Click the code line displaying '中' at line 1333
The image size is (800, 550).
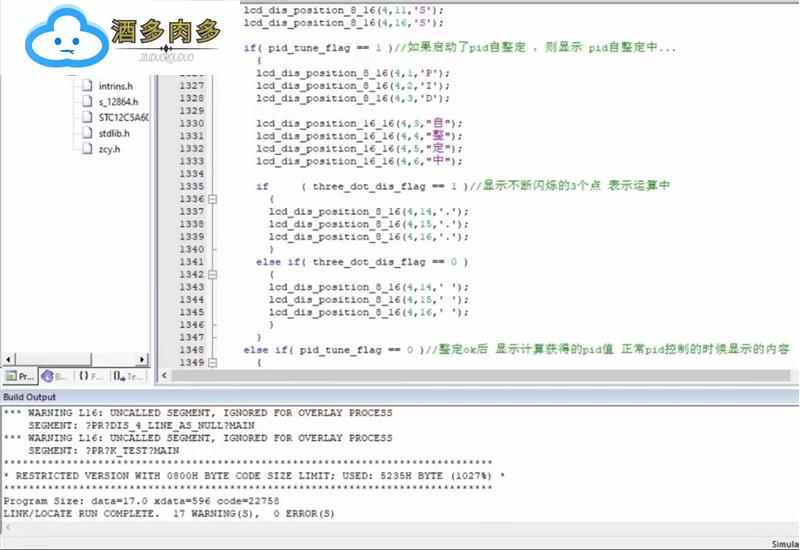click(x=359, y=161)
